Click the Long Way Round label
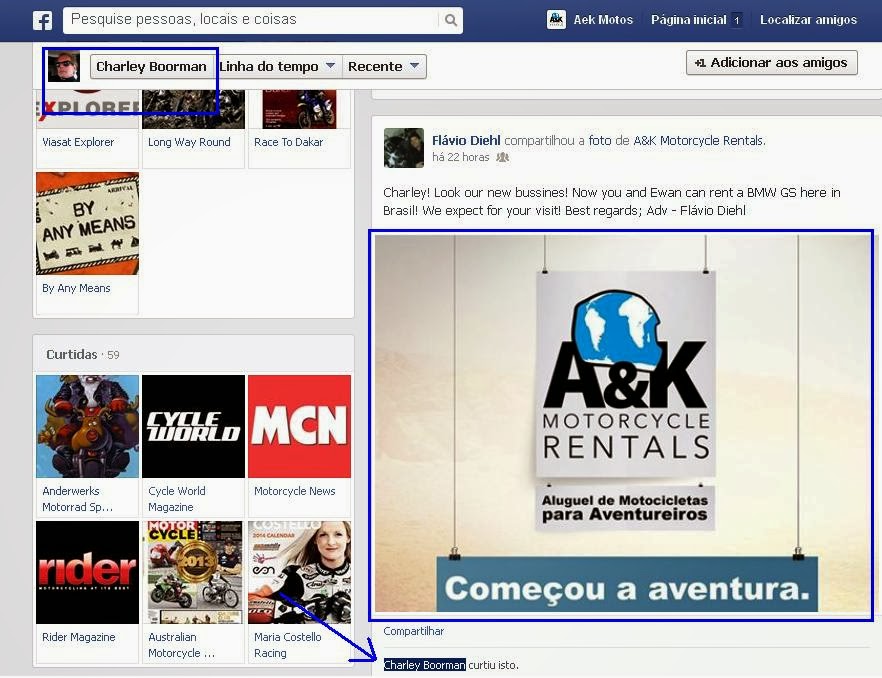This screenshot has width=882, height=678. pos(189,142)
